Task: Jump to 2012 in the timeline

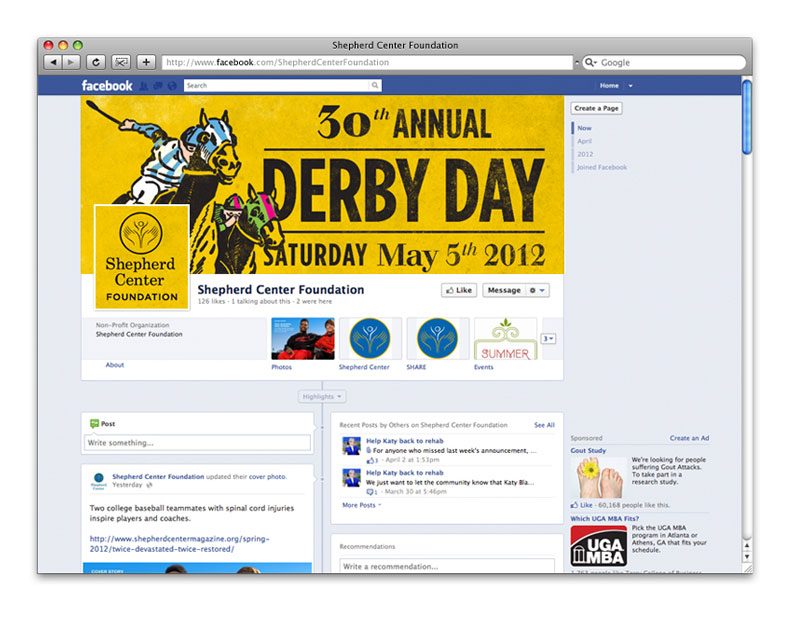Action: point(585,154)
